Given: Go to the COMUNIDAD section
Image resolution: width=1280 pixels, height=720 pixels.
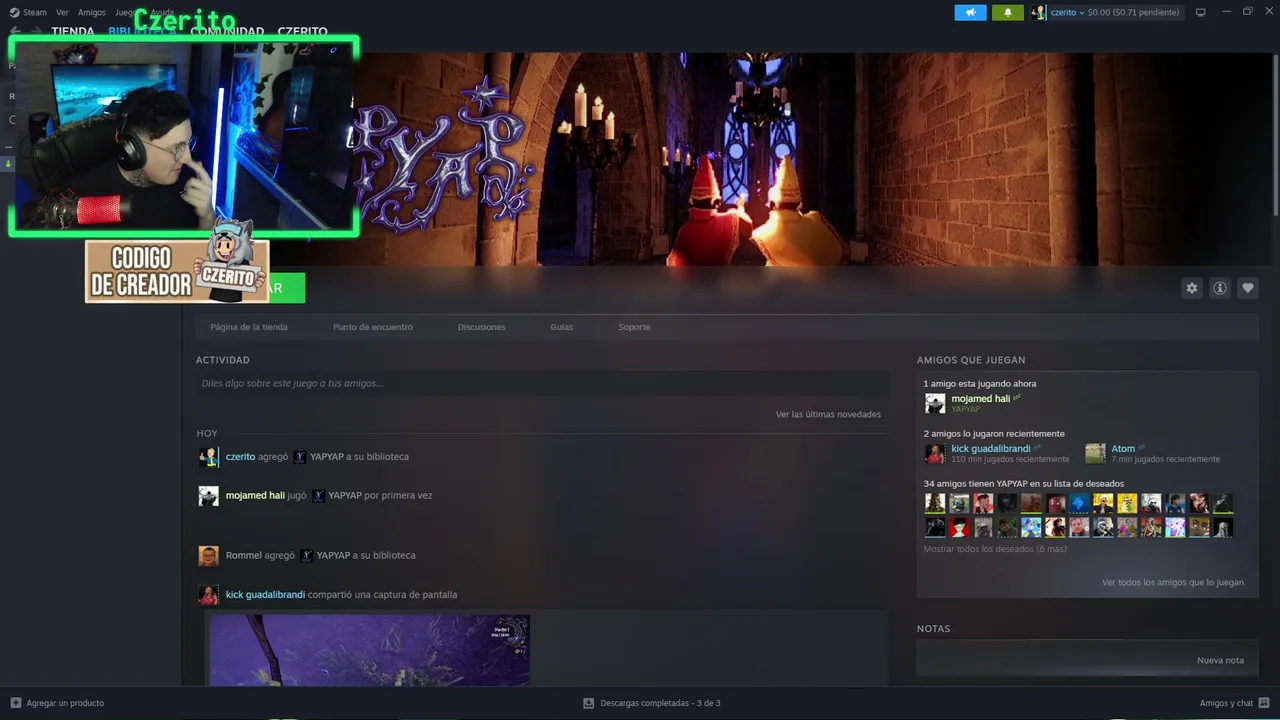Looking at the screenshot, I should tap(227, 32).
